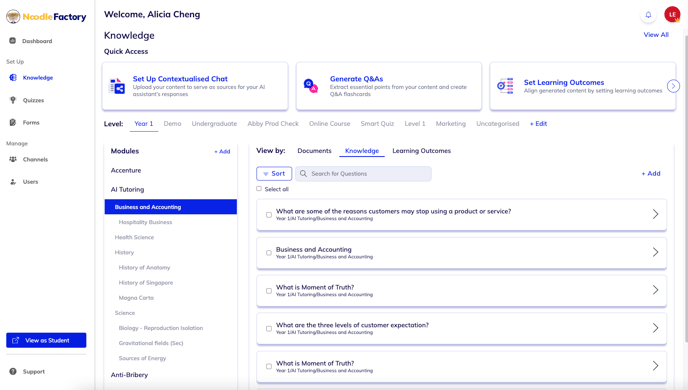Screen dimensions: 688x390
Task: Advance Quick Access cards with the right arrow
Action: 673,86
